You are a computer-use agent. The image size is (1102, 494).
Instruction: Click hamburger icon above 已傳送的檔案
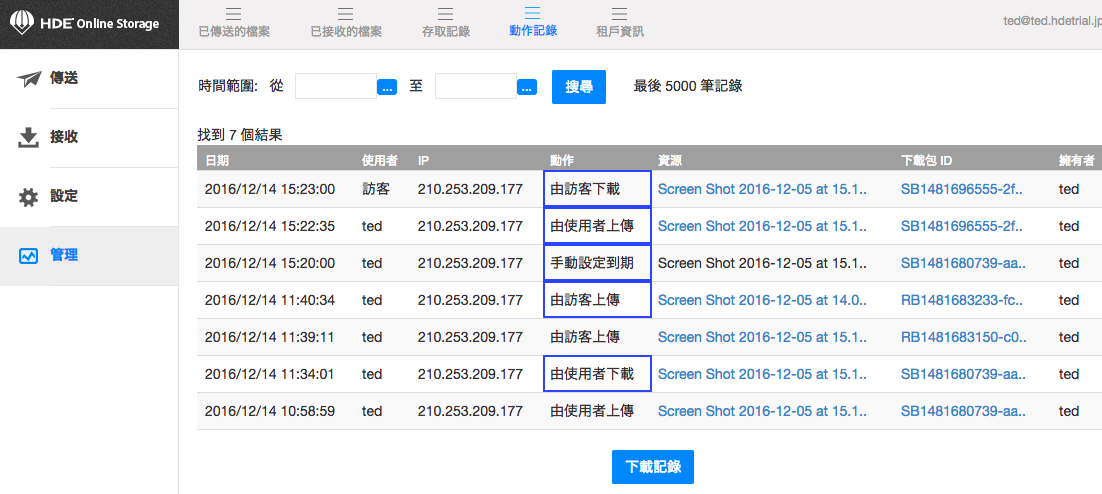[234, 13]
